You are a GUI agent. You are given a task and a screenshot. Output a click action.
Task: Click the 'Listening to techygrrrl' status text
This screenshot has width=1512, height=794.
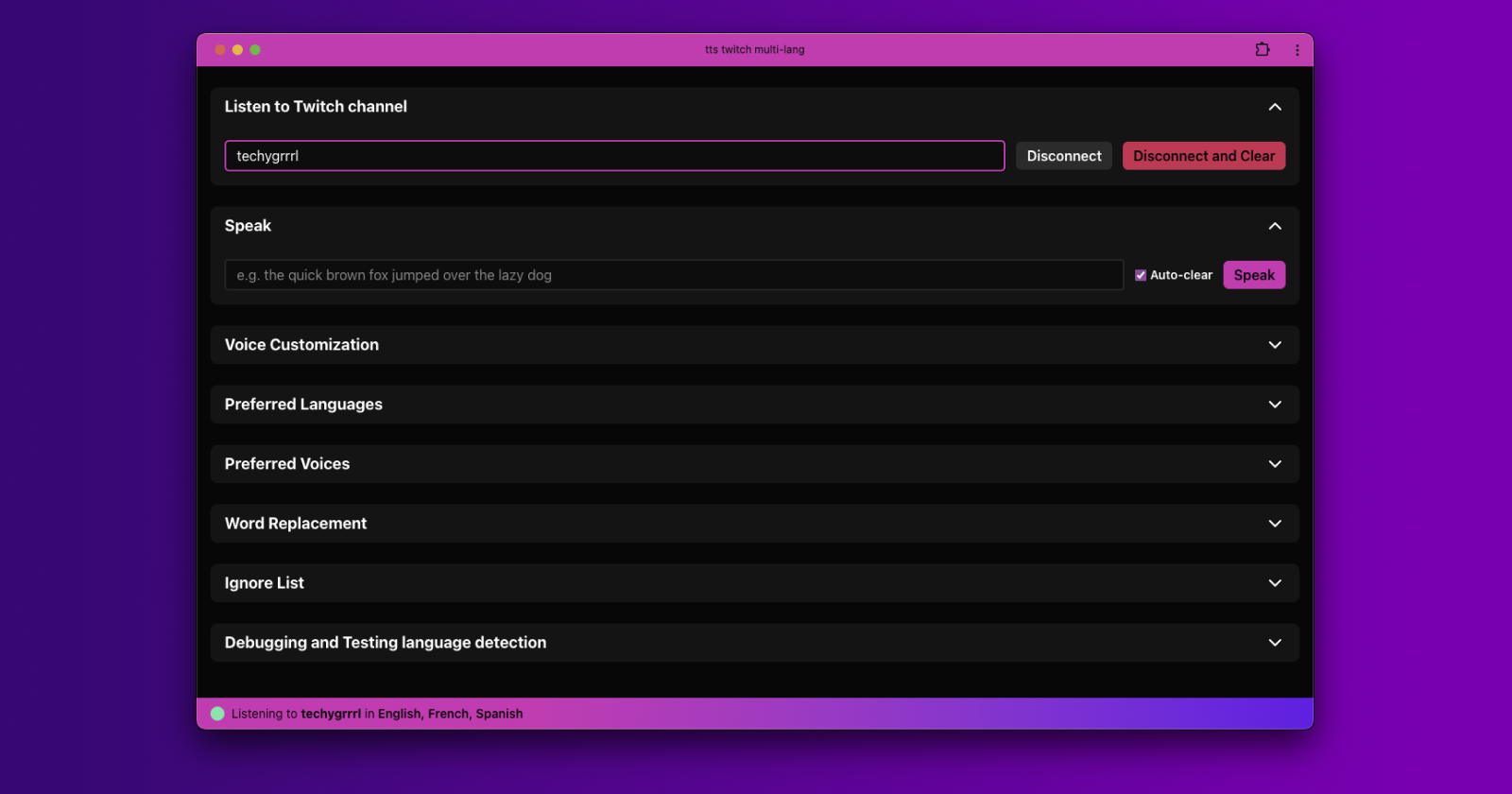click(x=296, y=714)
